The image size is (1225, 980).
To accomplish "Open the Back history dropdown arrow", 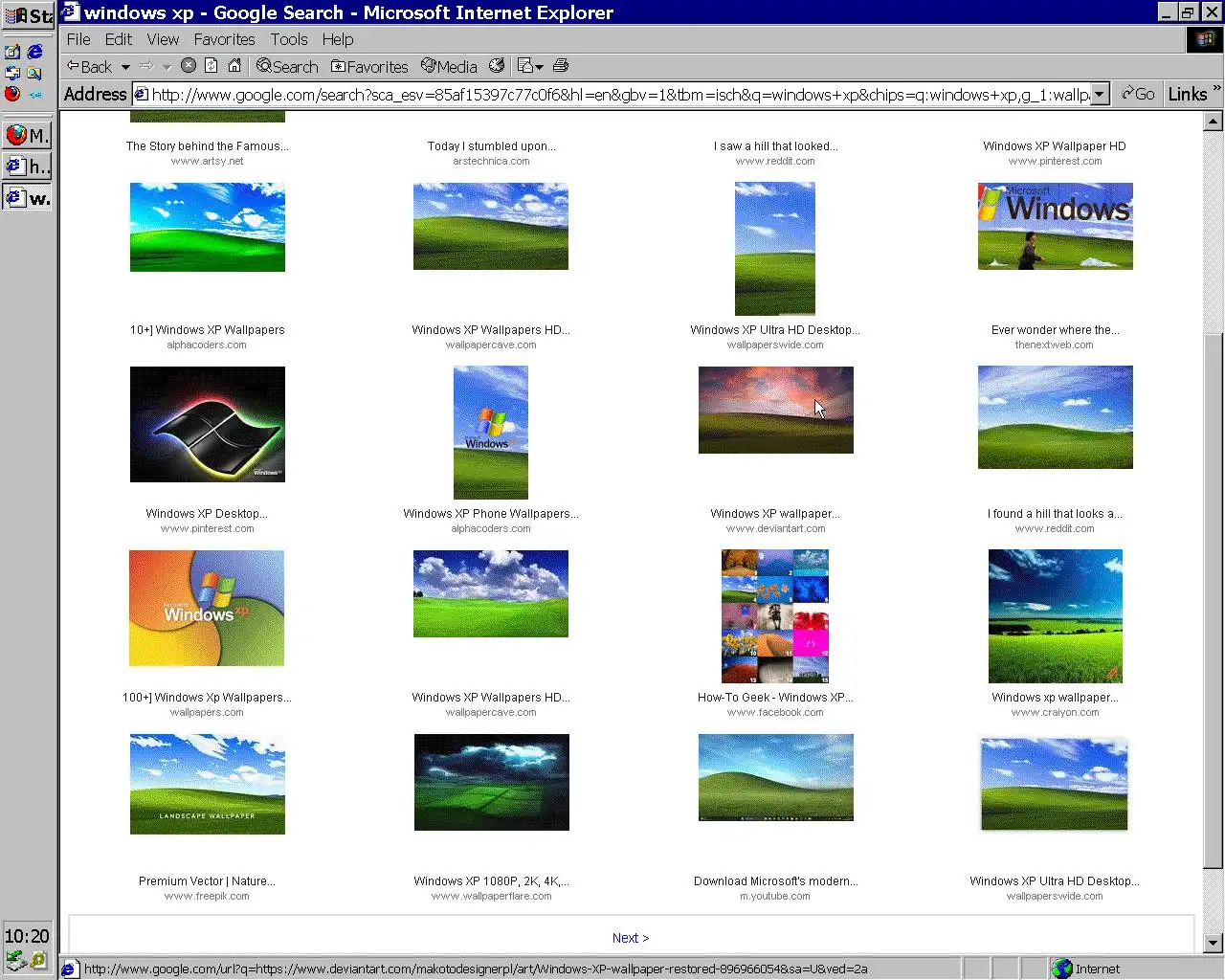I will [125, 67].
